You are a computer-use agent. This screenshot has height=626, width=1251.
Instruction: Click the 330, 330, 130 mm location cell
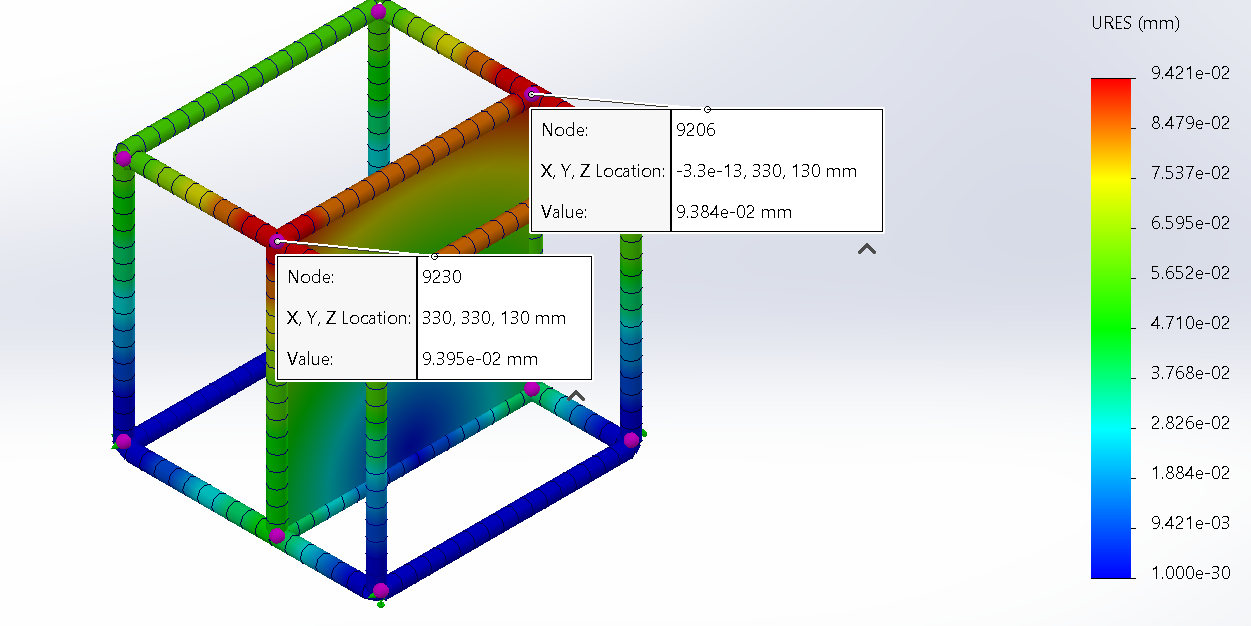(494, 318)
